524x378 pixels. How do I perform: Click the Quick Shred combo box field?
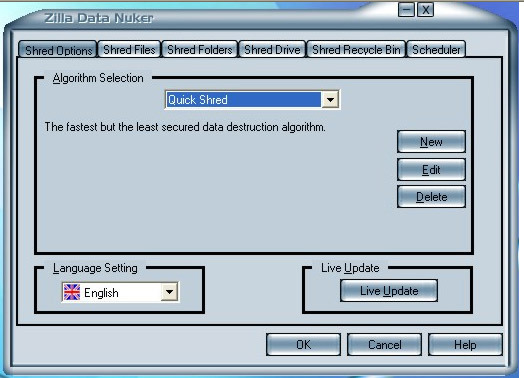(252, 100)
